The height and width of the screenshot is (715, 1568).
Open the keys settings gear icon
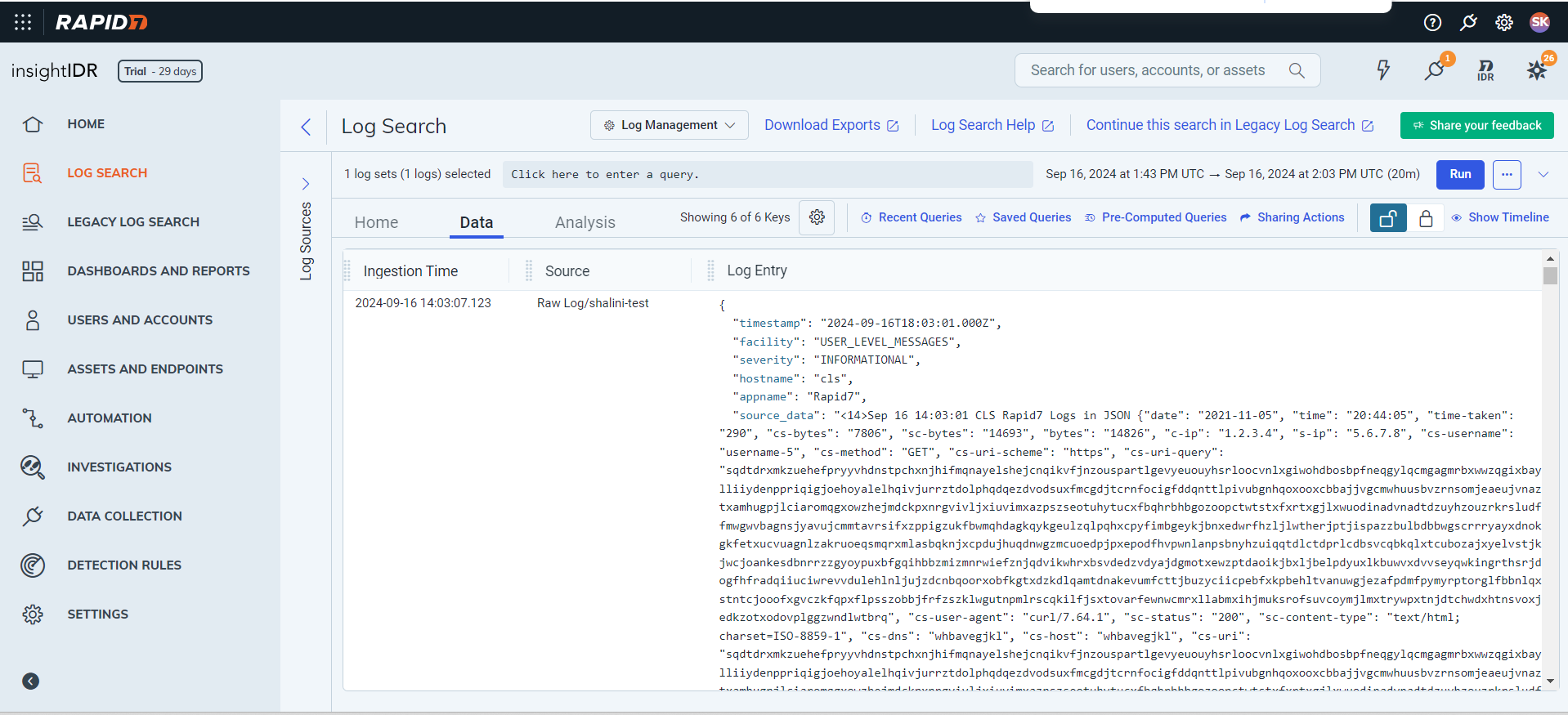point(817,217)
